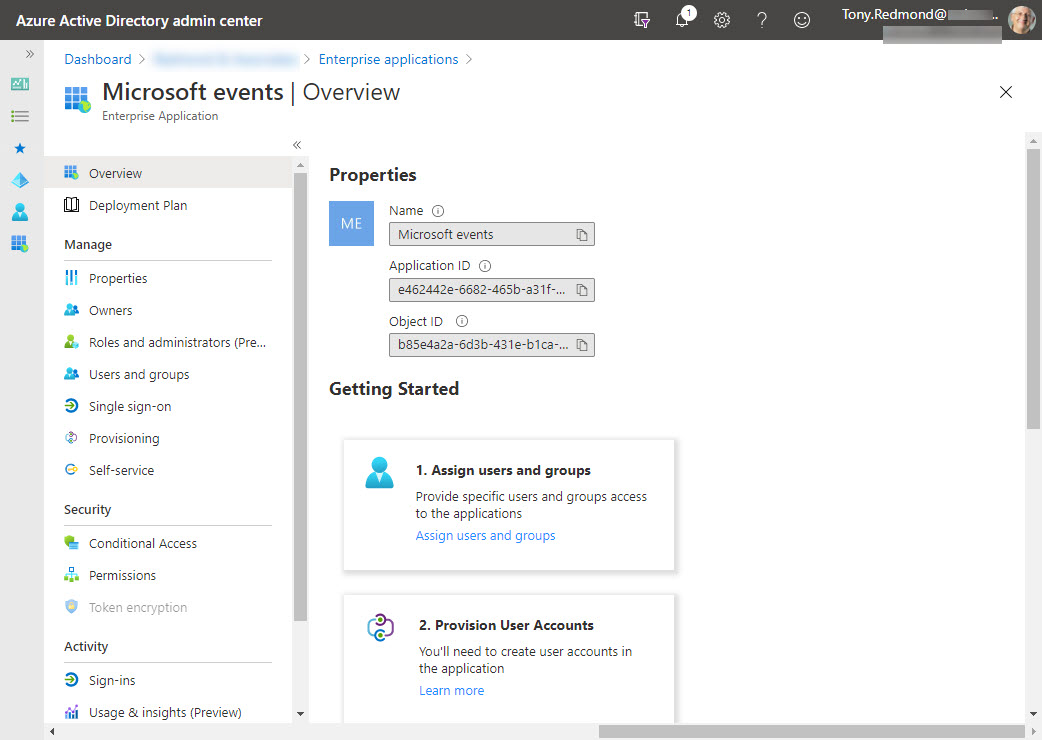The height and width of the screenshot is (740, 1042).
Task: Follow Learn more under Provision User Accounts
Action: (x=451, y=690)
